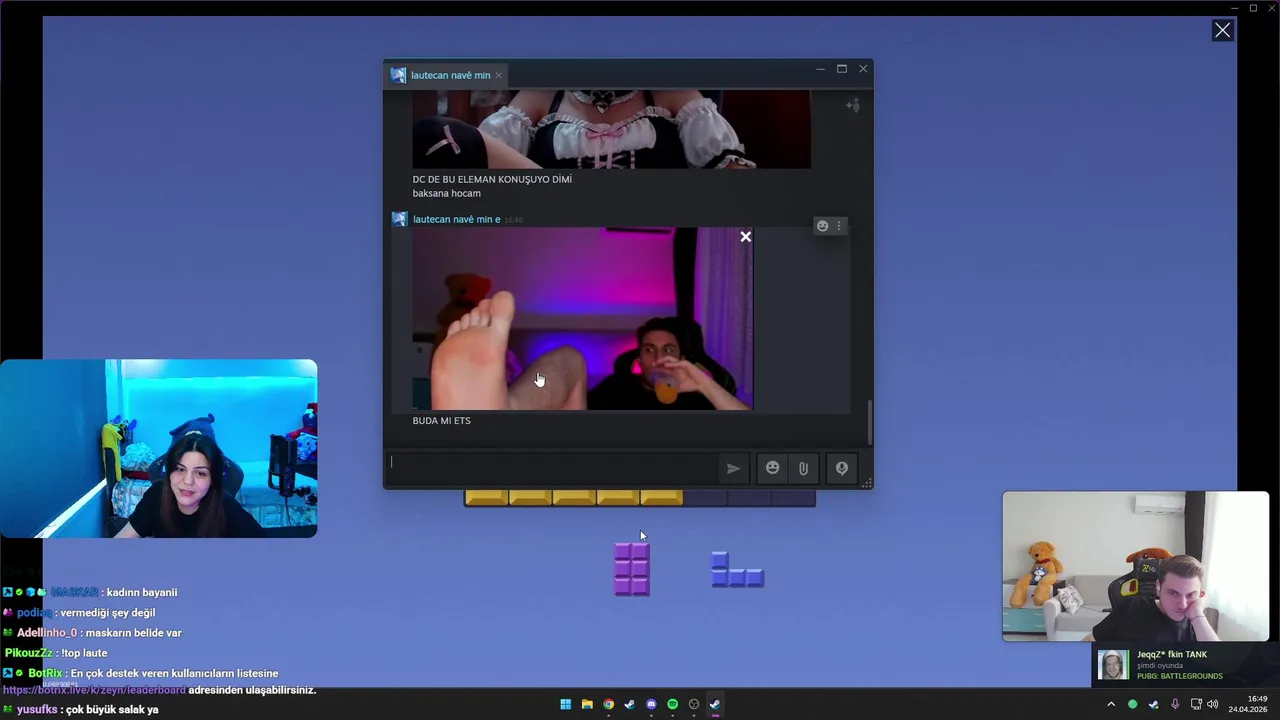Minimize the Steam chat window
The width and height of the screenshot is (1280, 720).
coord(820,69)
